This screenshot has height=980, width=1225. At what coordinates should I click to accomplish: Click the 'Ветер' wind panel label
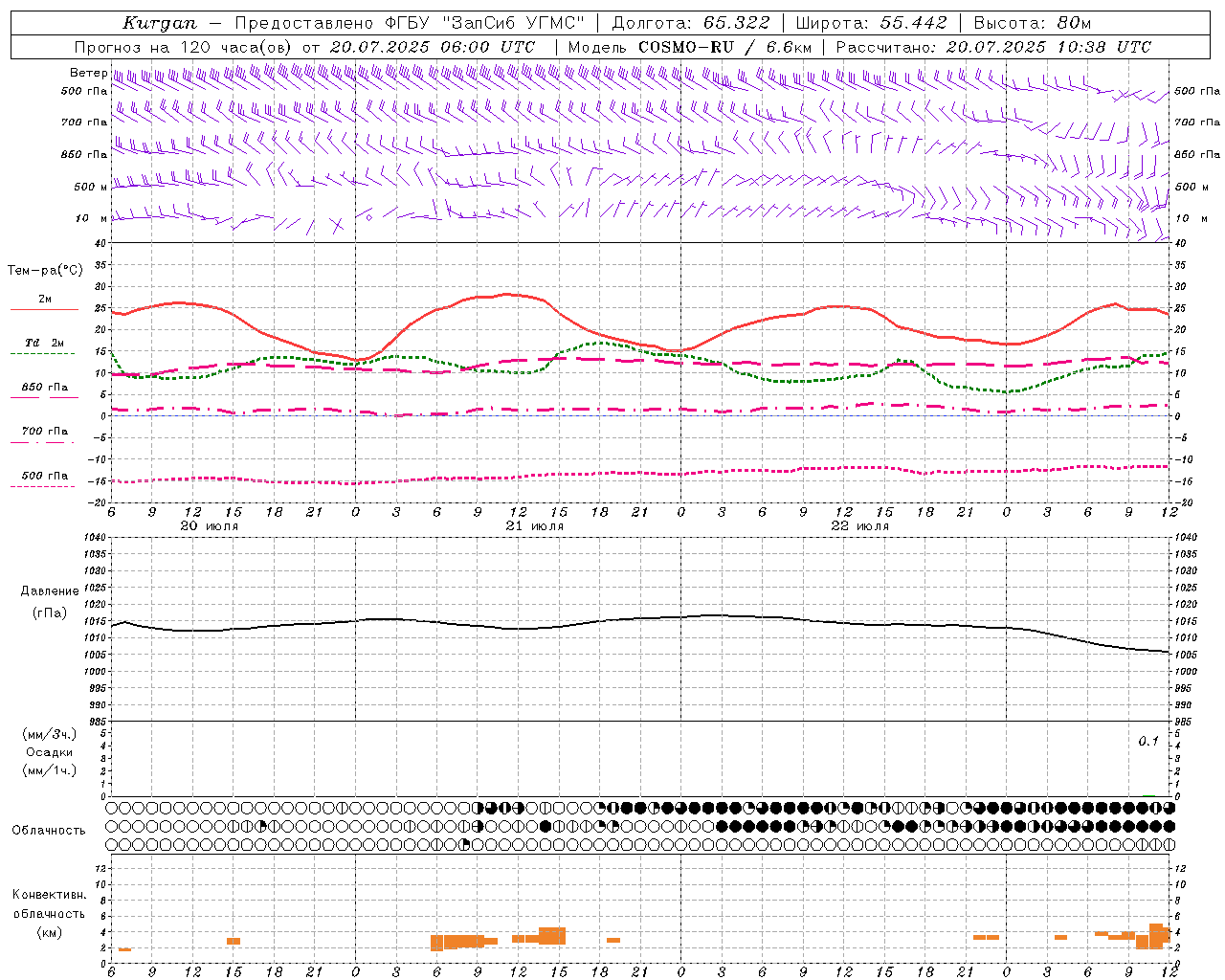88,73
